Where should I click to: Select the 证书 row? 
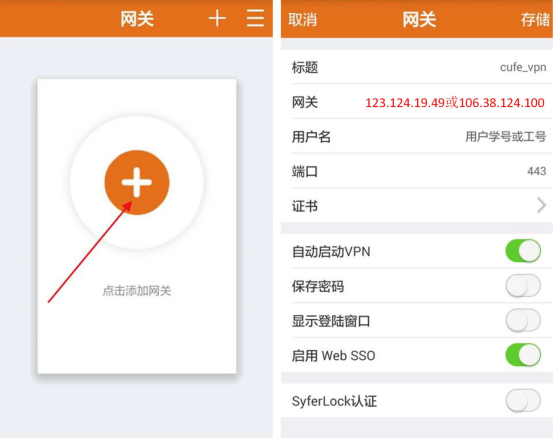417,206
